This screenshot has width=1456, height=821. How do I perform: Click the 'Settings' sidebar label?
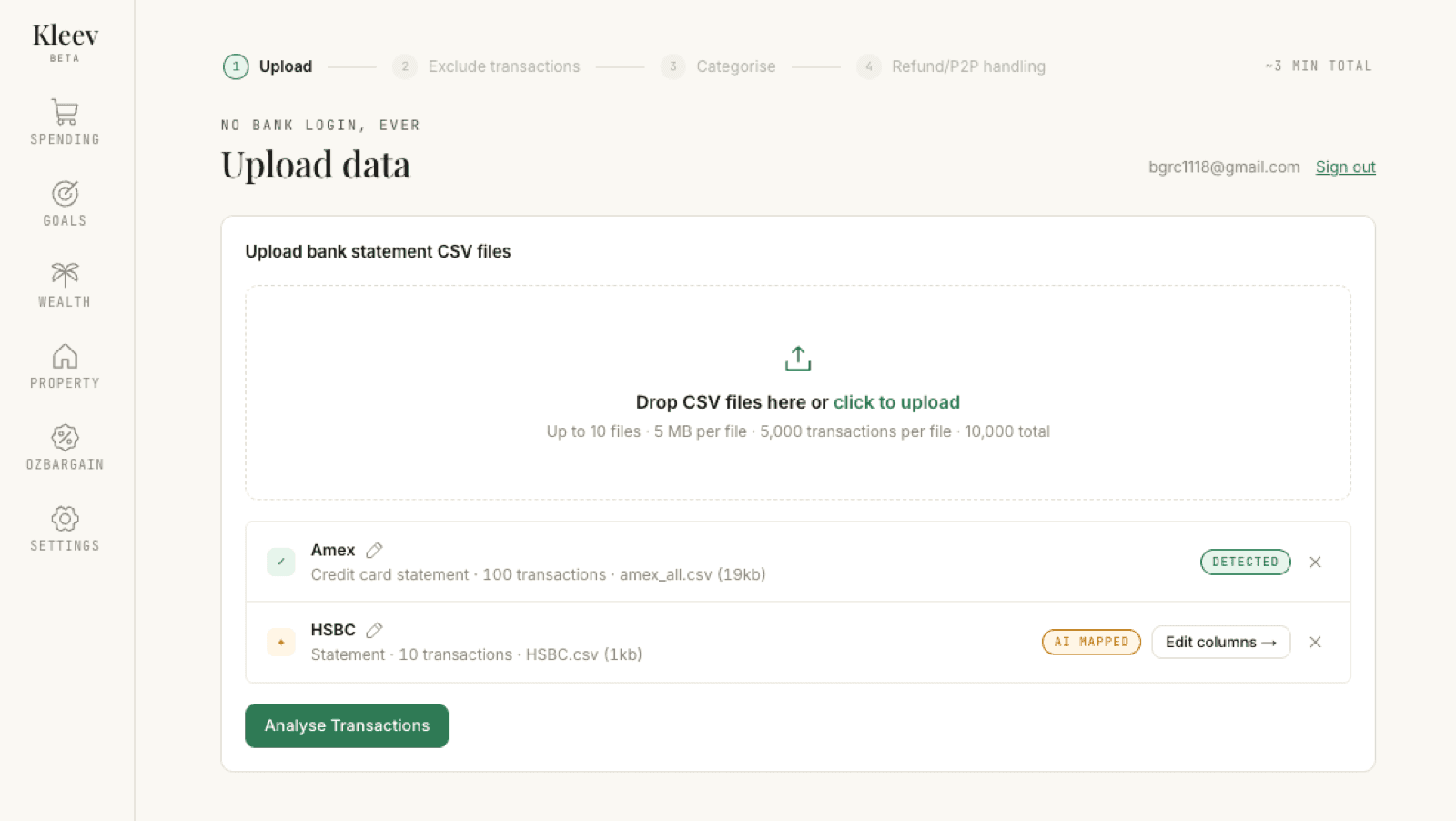pyautogui.click(x=65, y=545)
